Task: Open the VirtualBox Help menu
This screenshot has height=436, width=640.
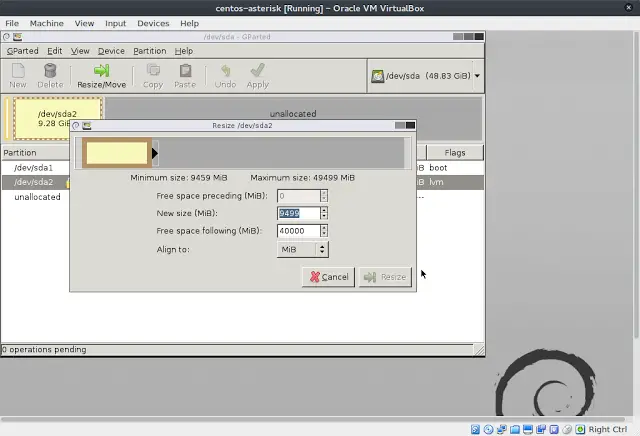Action: [189, 23]
